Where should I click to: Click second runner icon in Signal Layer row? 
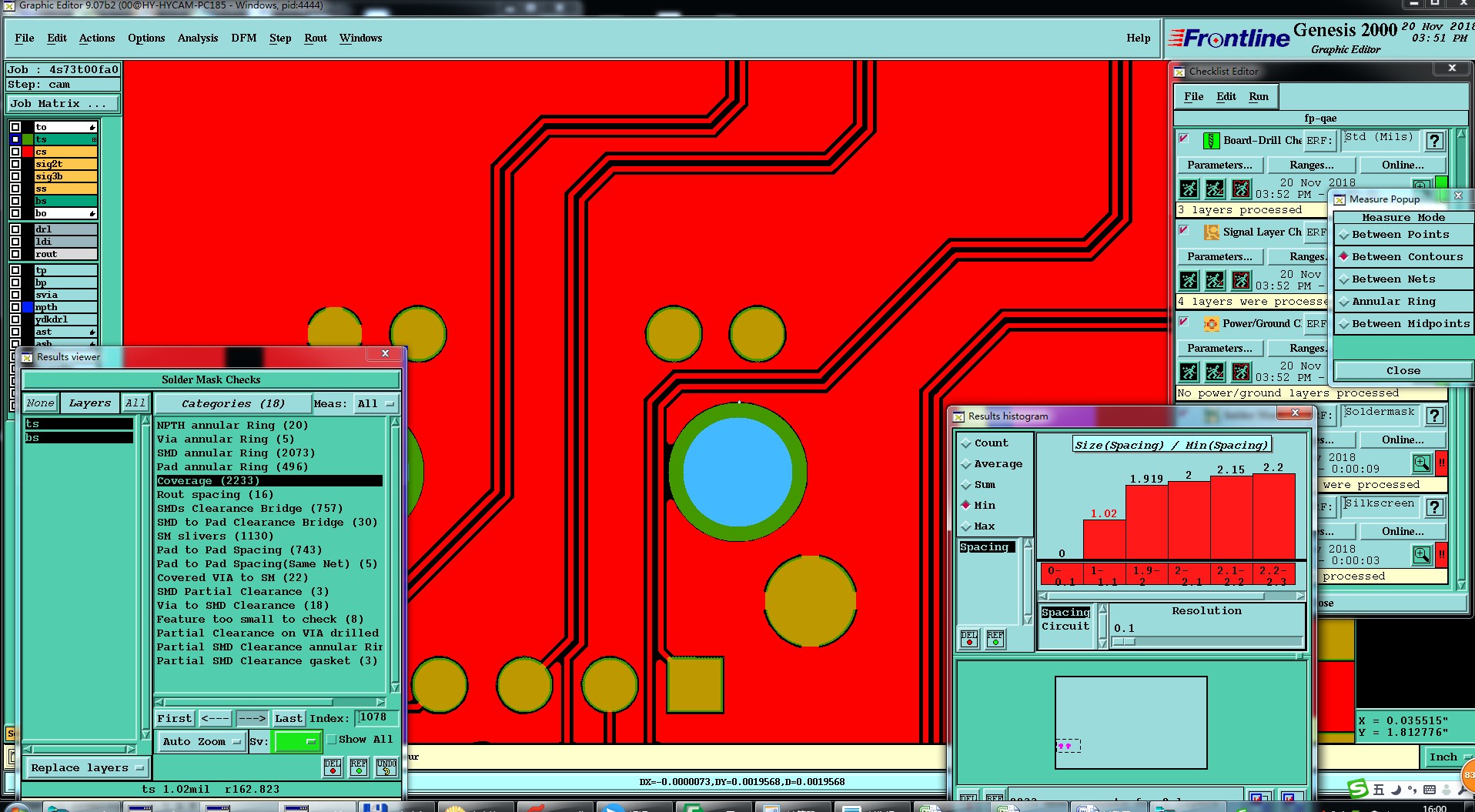(1215, 280)
